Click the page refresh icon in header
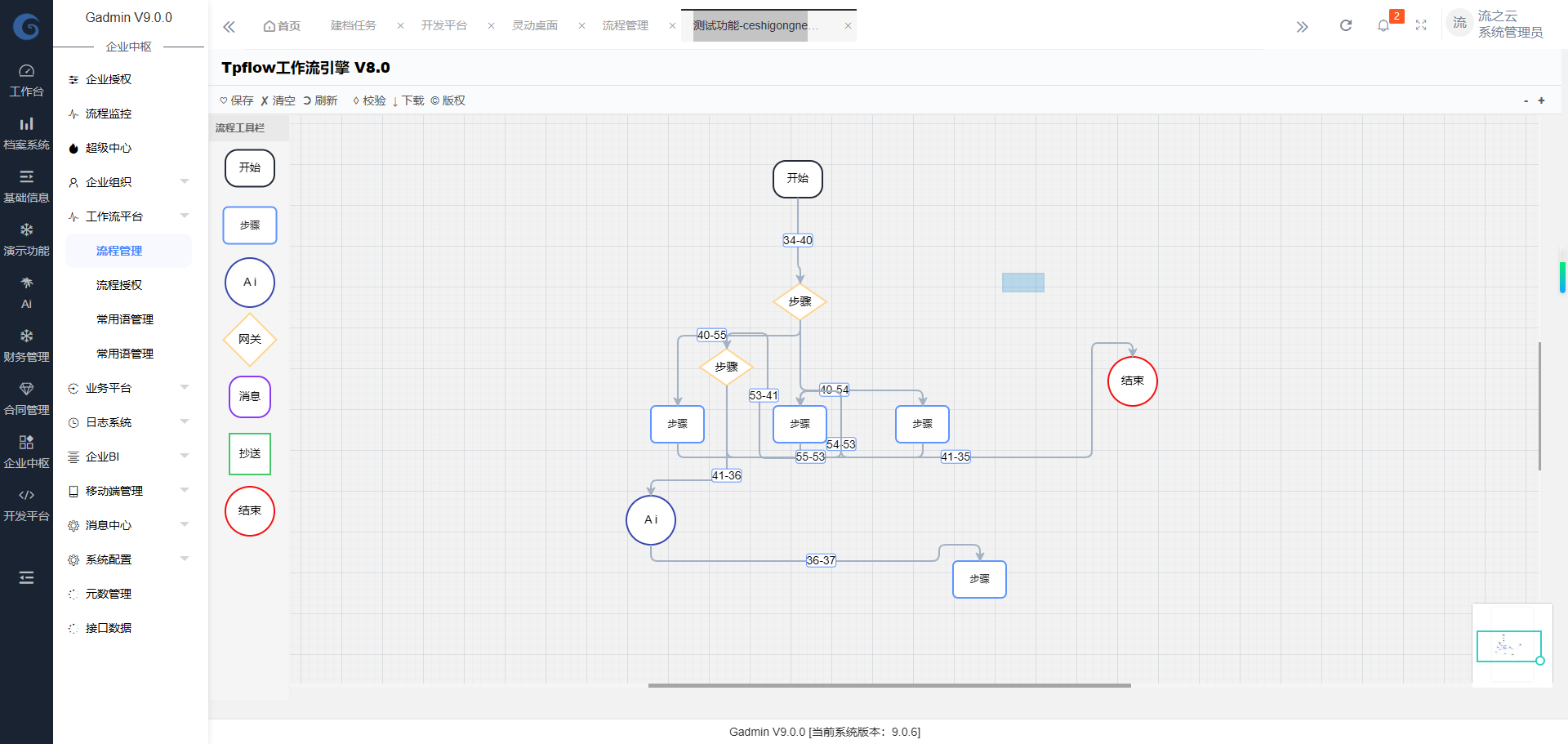The width and height of the screenshot is (1568, 744). [1346, 25]
